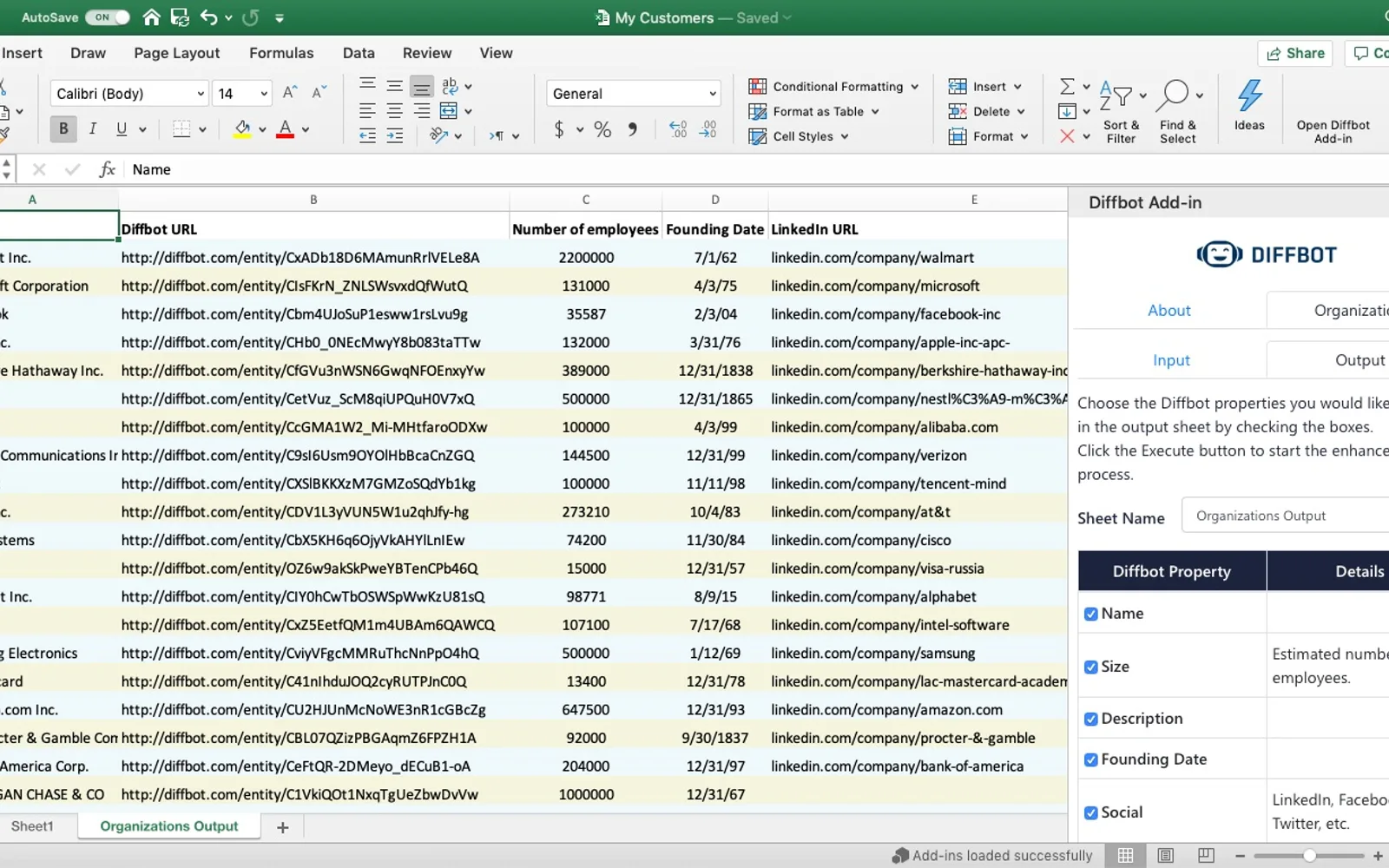This screenshot has height=868, width=1389.
Task: Toggle AutoSave switch off
Action: (x=108, y=17)
